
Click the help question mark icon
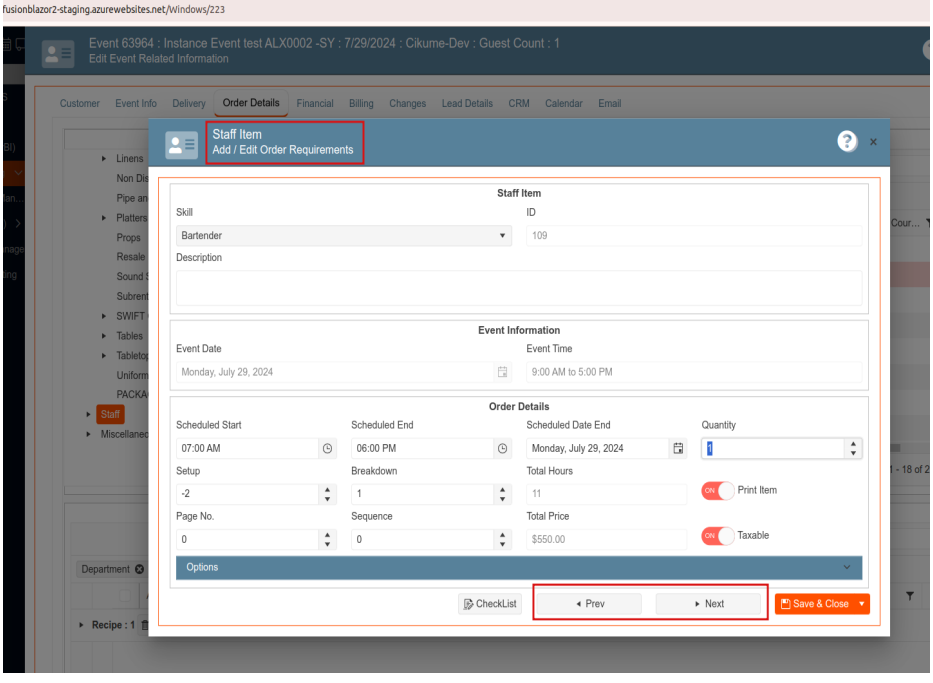tap(847, 142)
